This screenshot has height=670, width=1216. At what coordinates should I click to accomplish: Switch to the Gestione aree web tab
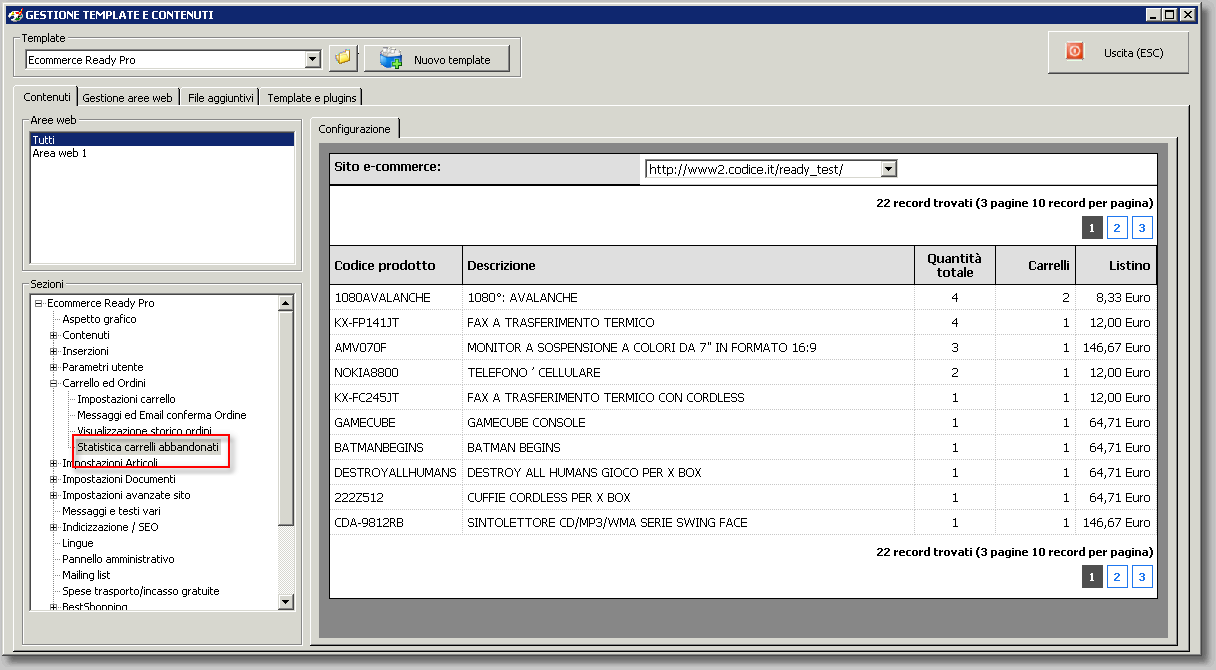(x=128, y=98)
